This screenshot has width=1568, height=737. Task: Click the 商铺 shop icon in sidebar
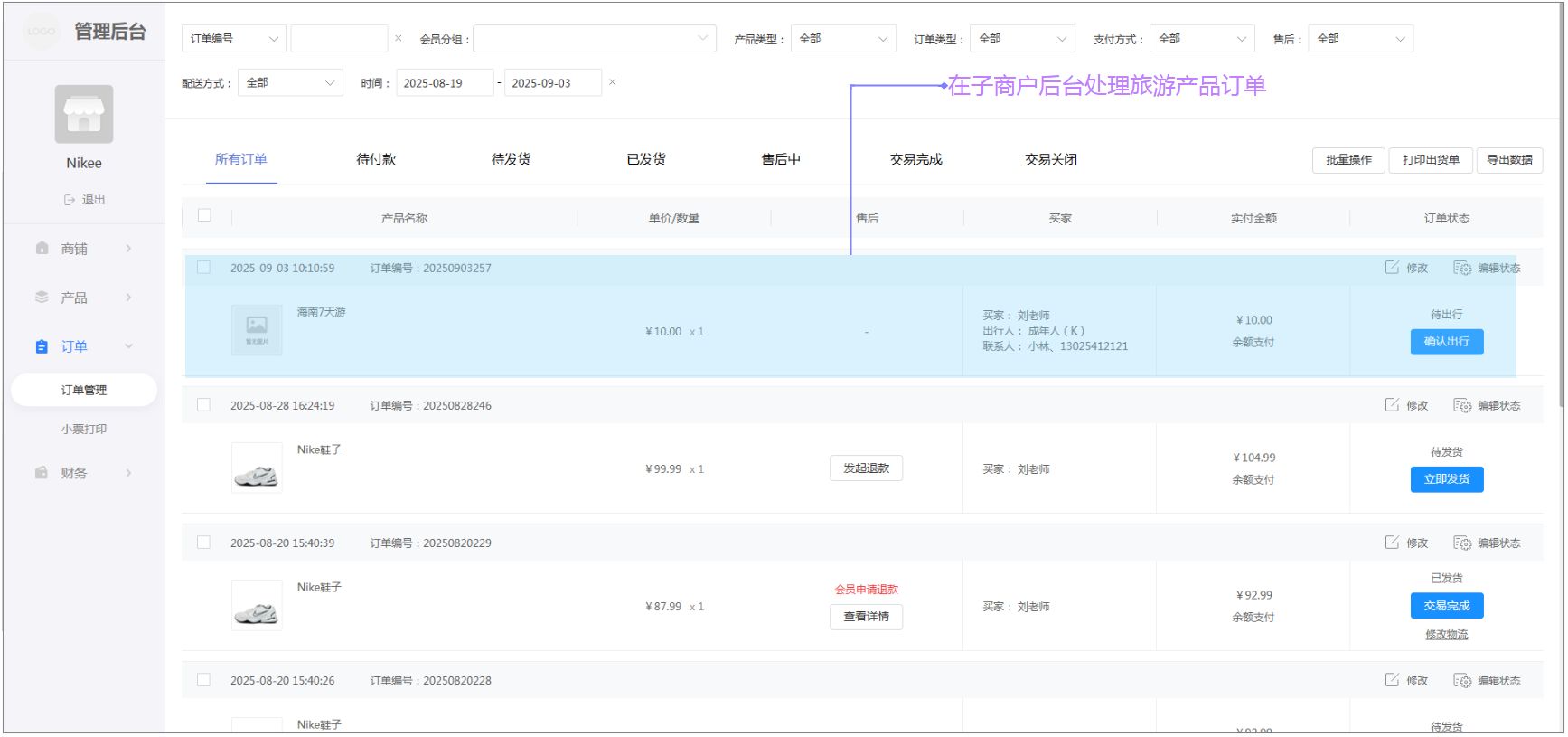pyautogui.click(x=42, y=249)
